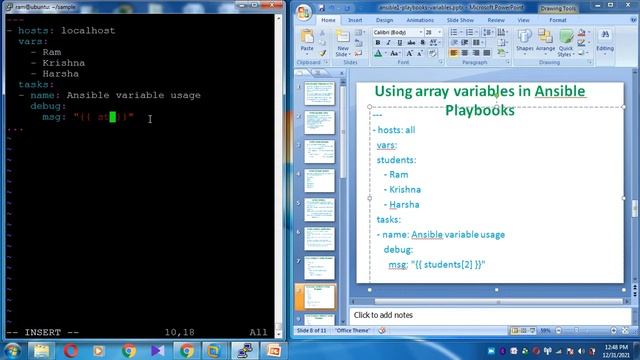Toggle Underline formatting

[400, 42]
